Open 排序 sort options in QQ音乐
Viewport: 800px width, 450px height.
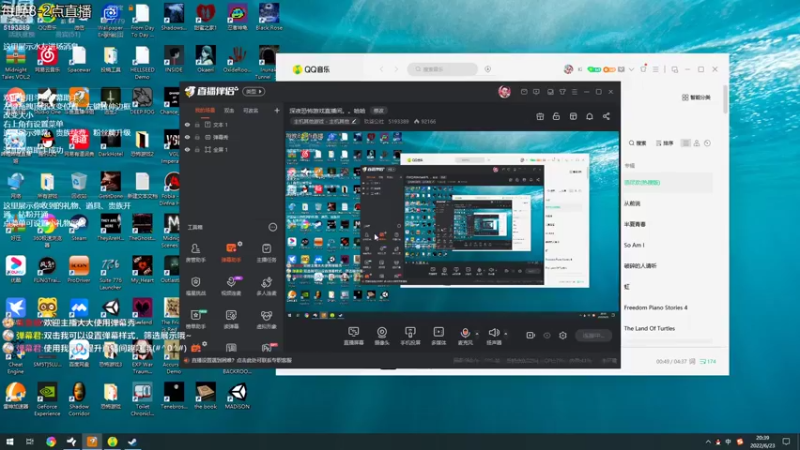(665, 143)
